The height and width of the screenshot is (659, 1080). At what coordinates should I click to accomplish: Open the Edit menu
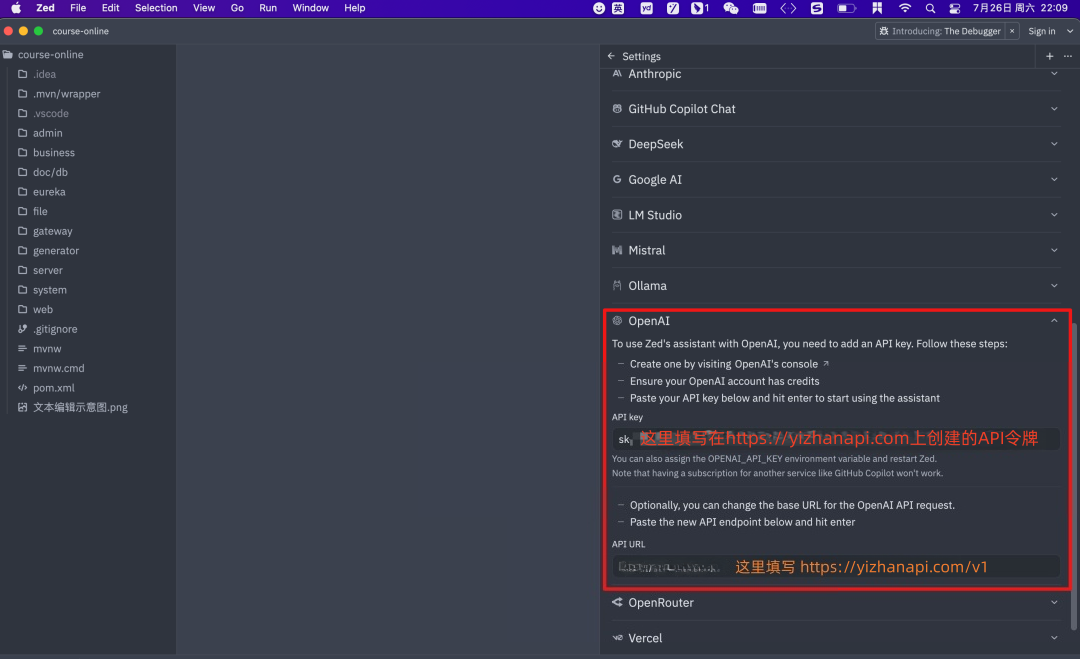click(x=110, y=8)
